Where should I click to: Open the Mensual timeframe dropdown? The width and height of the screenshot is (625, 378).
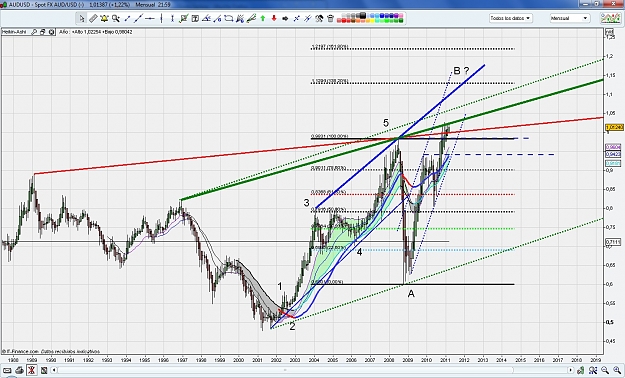[569, 18]
